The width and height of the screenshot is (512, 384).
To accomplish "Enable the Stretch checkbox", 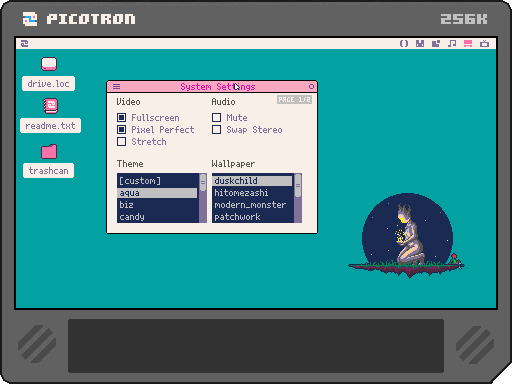I will (122, 142).
